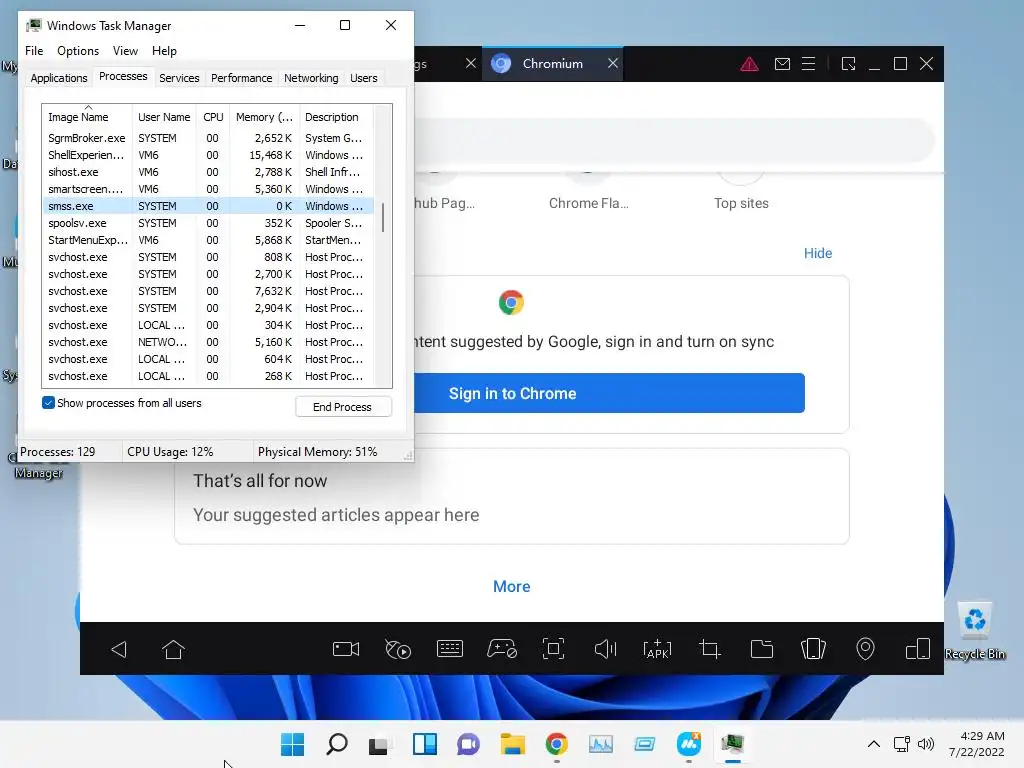Open the emulator location pin icon
Screen dimensions: 1024x768
pos(865,649)
